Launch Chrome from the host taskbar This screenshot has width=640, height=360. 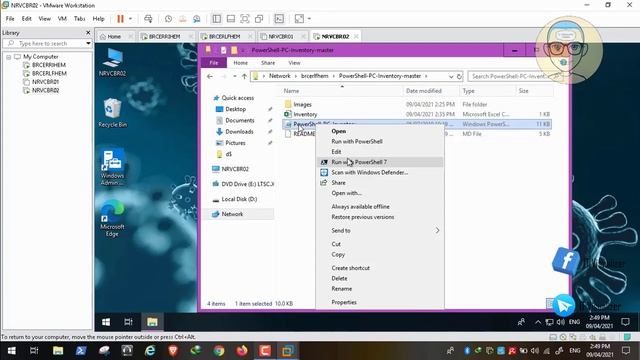point(219,351)
